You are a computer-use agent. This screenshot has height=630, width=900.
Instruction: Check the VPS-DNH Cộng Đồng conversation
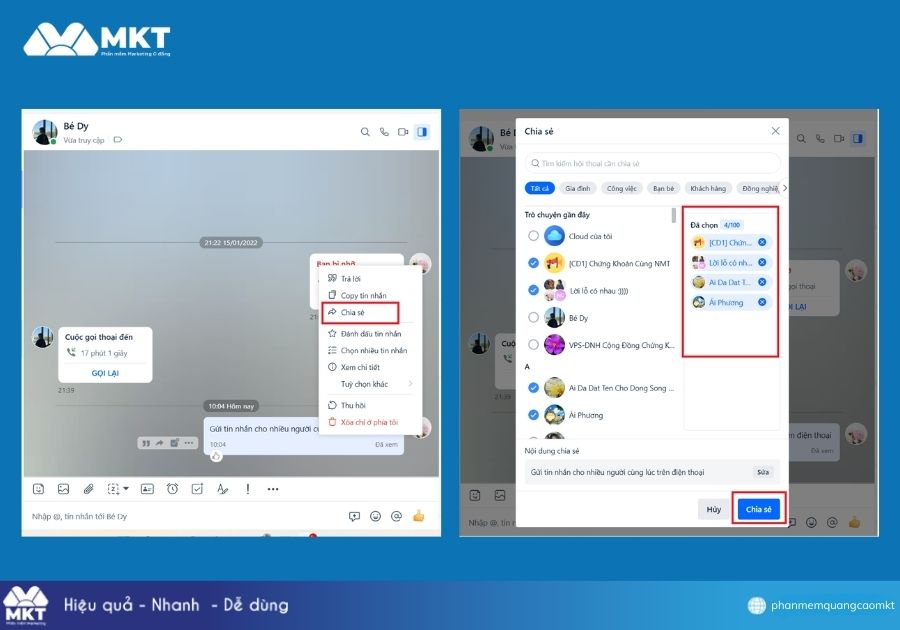click(533, 345)
